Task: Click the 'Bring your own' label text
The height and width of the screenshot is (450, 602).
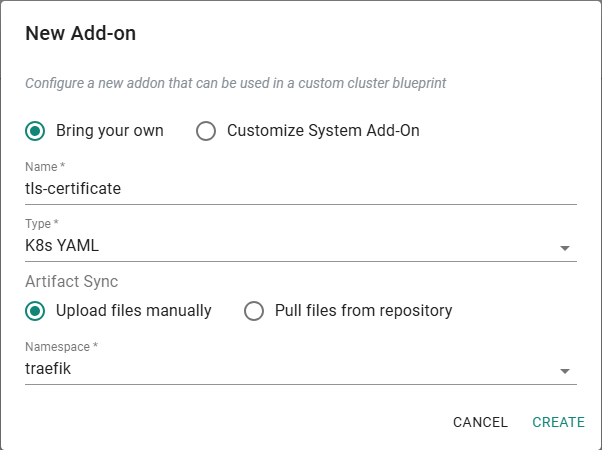Action: (x=110, y=131)
